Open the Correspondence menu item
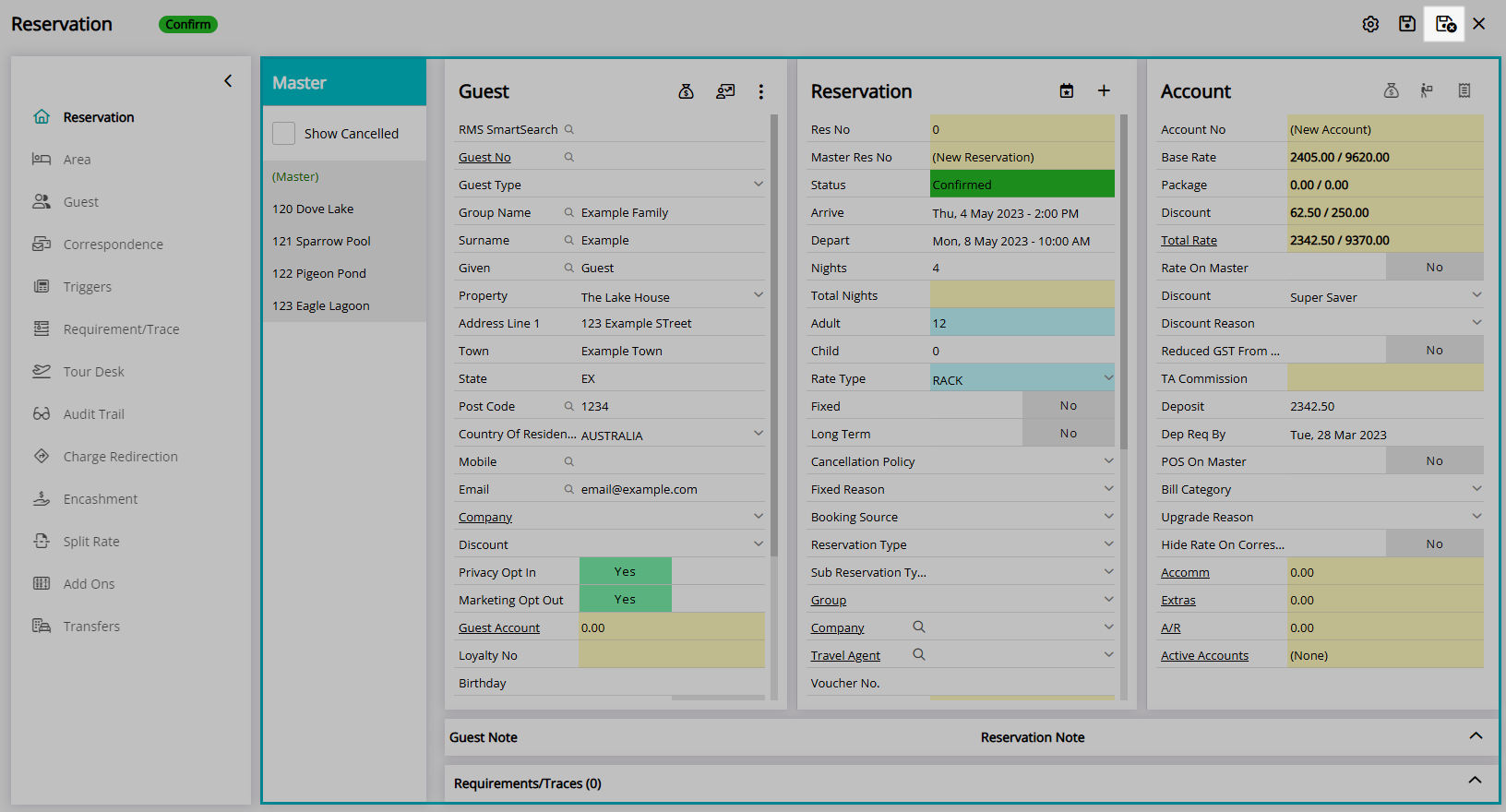Screen dimensions: 1506x812 (x=113, y=245)
